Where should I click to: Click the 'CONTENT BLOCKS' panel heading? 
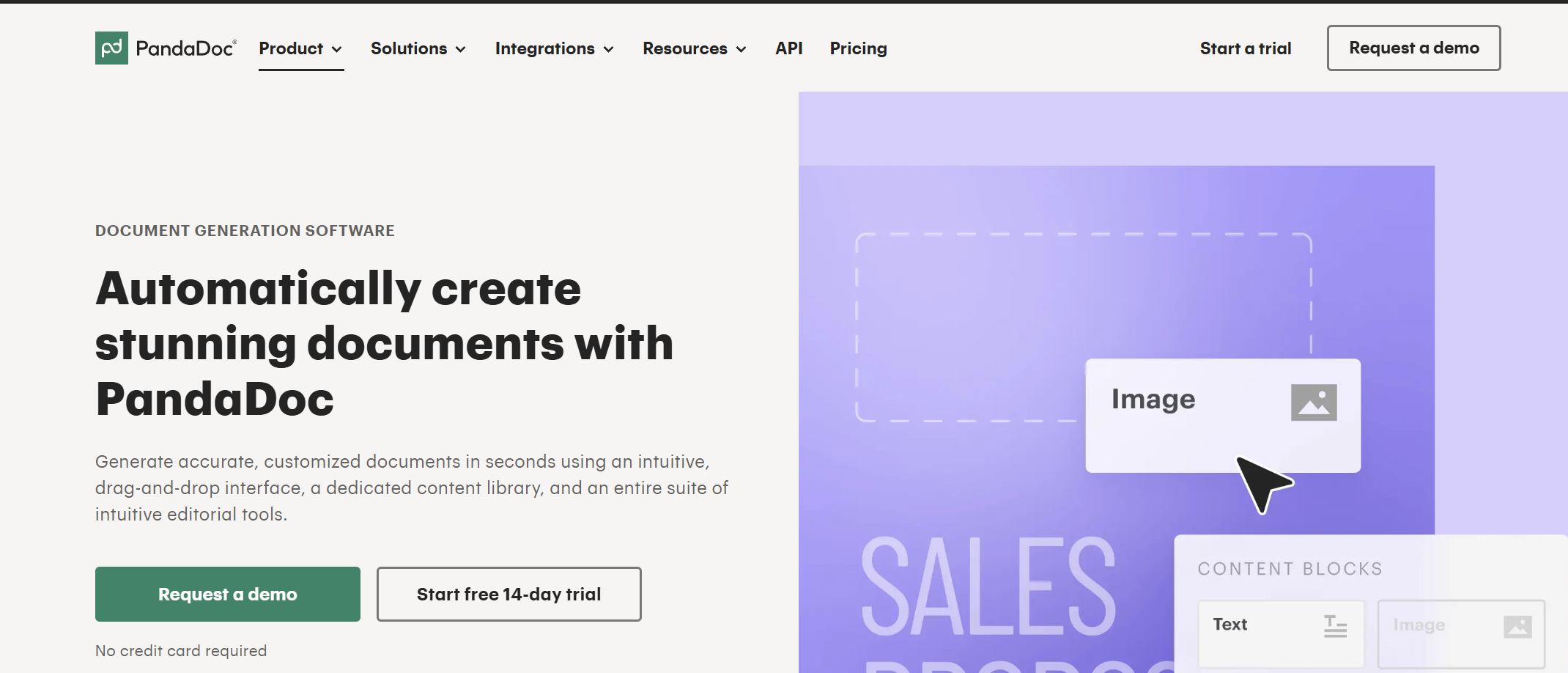point(1290,569)
